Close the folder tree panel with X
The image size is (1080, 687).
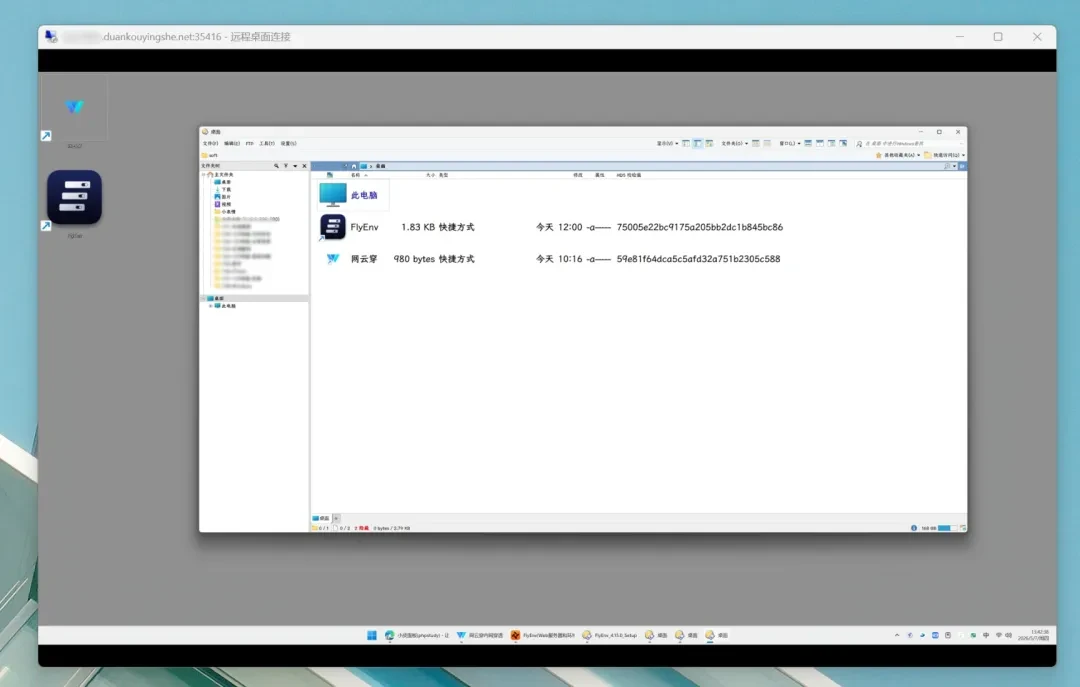point(304,166)
